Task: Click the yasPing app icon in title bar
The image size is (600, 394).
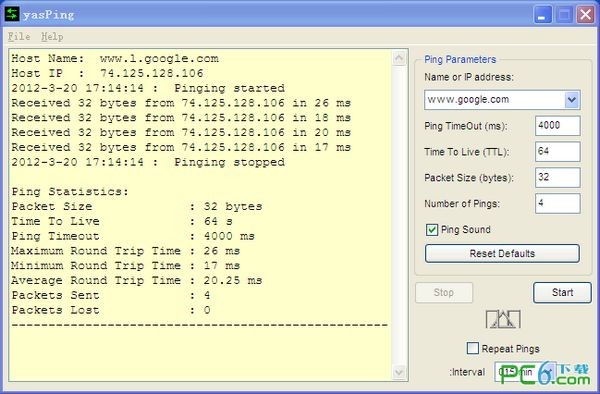Action: [12, 14]
